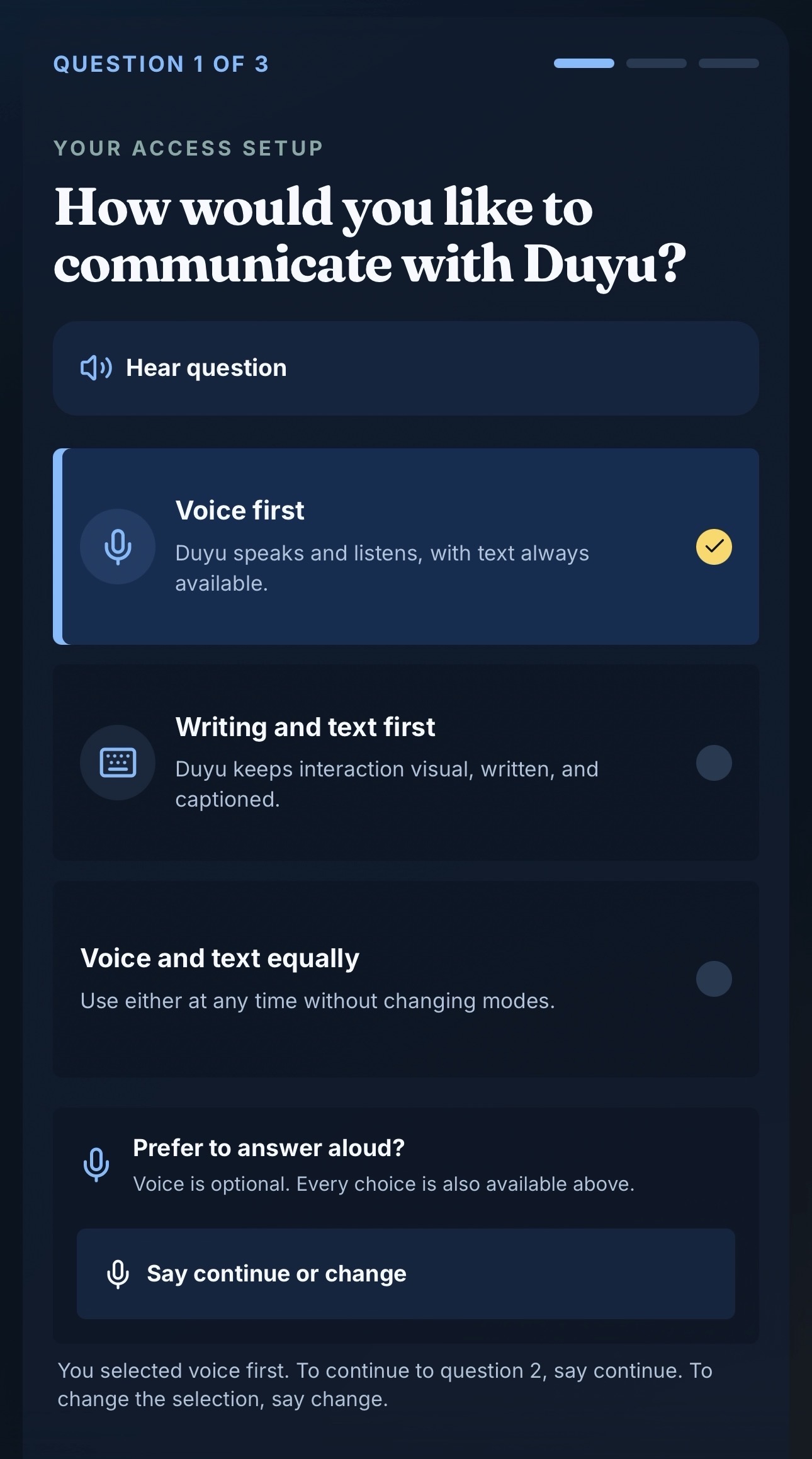The image size is (812, 1459).
Task: Click the keyboard icon on Writing and text first
Action: [x=118, y=763]
